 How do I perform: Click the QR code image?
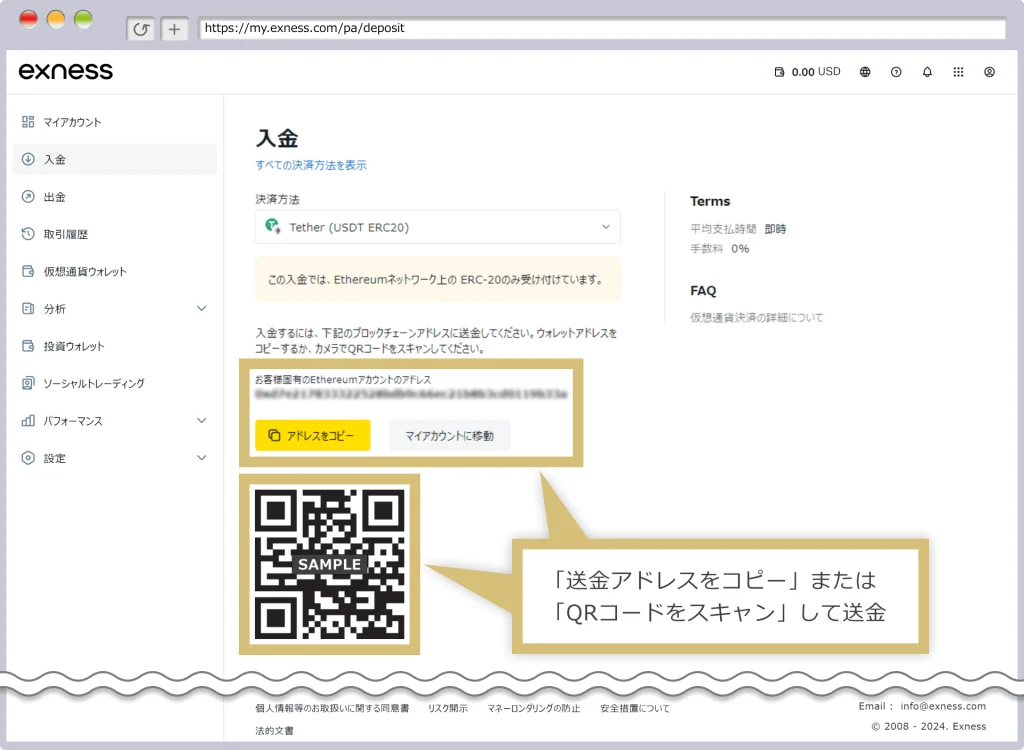click(x=329, y=564)
